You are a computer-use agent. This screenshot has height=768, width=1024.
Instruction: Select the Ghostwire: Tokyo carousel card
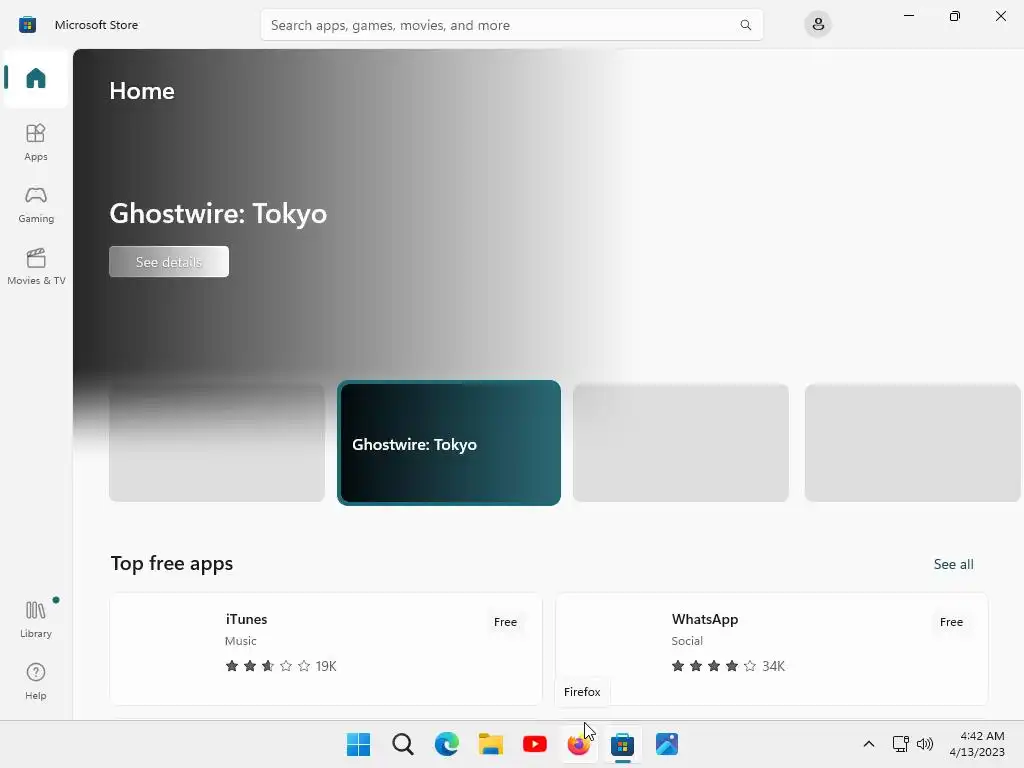click(x=449, y=443)
